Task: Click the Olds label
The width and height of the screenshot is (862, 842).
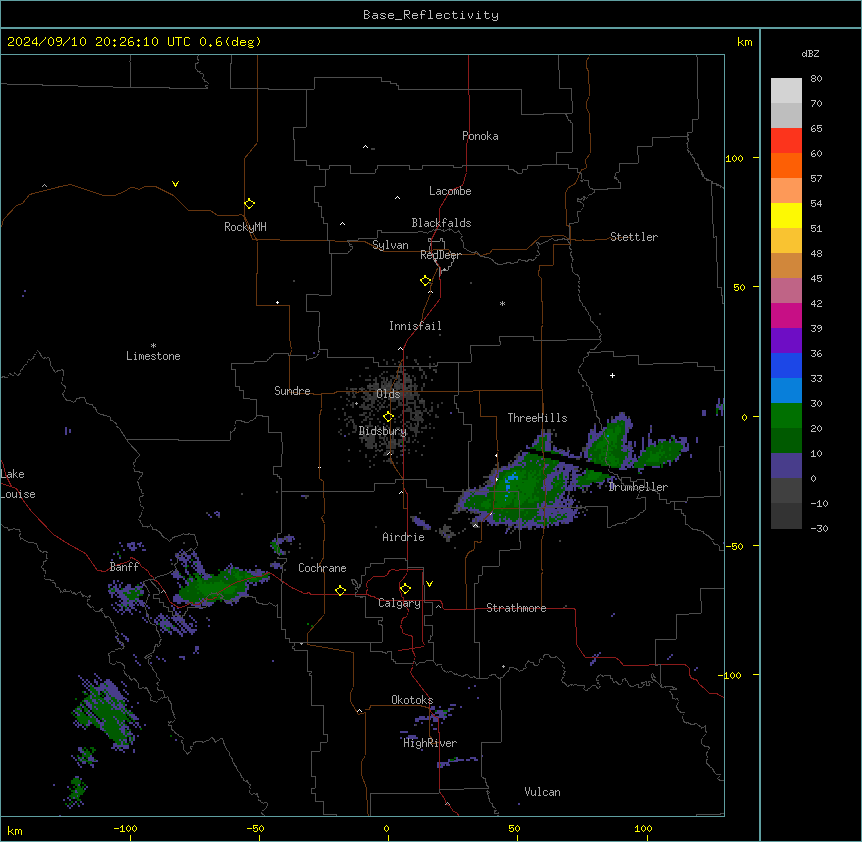Action: click(388, 394)
